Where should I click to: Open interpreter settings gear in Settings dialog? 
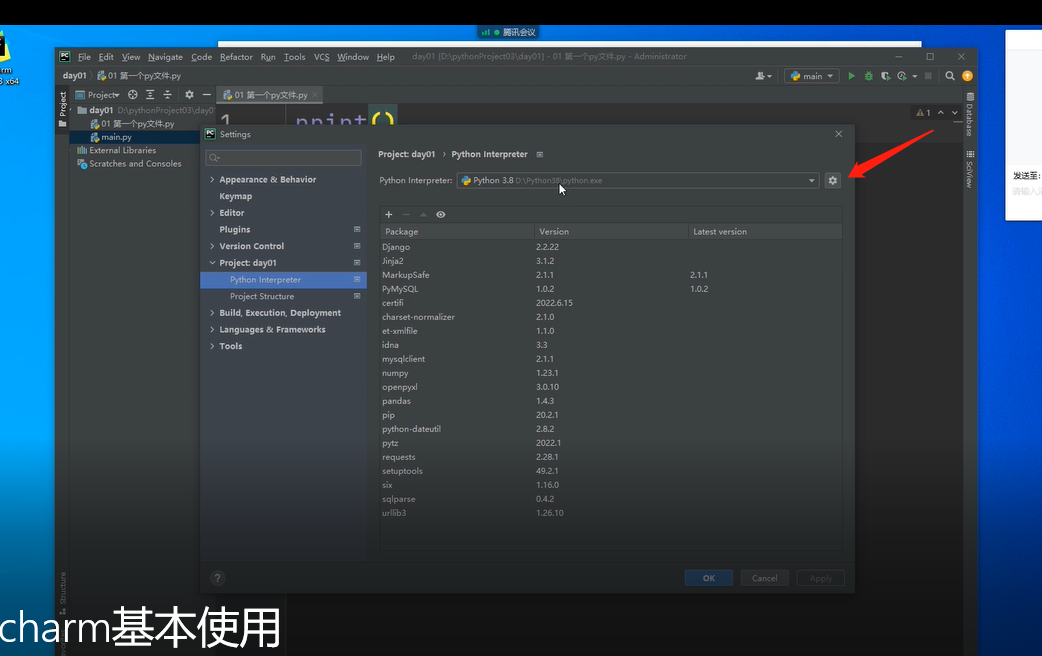pos(833,180)
